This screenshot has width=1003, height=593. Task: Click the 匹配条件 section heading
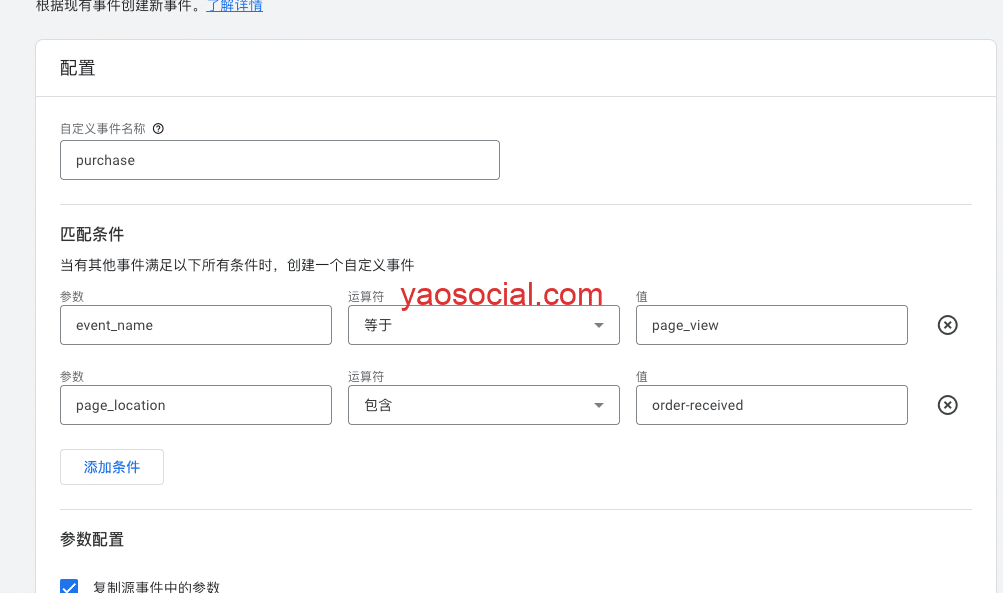click(x=92, y=234)
